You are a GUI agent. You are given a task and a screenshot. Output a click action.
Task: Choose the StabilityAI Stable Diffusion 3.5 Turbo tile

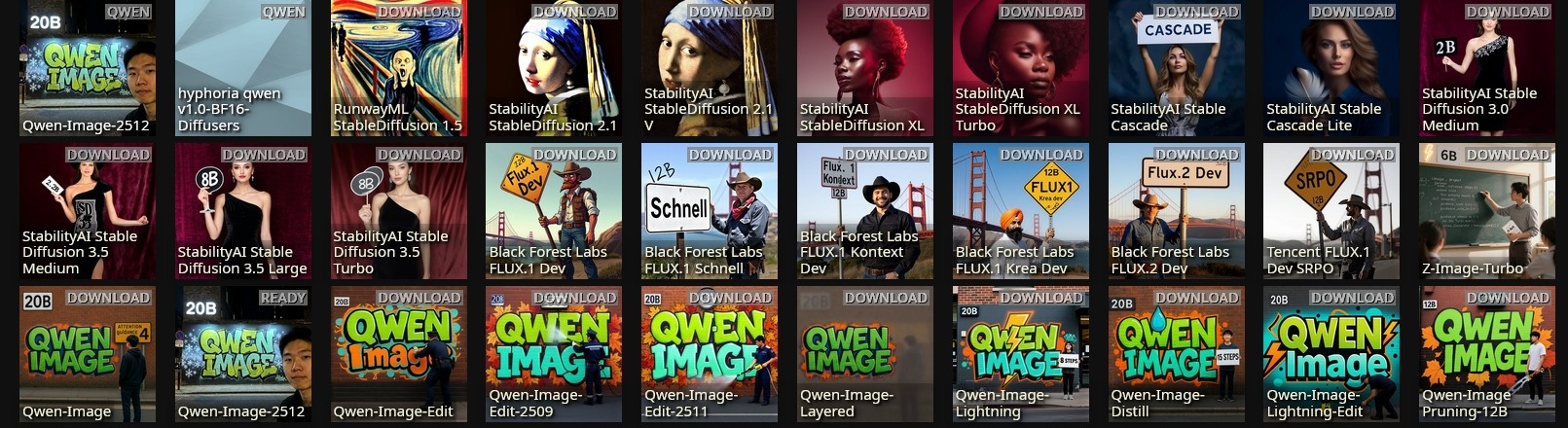click(398, 211)
